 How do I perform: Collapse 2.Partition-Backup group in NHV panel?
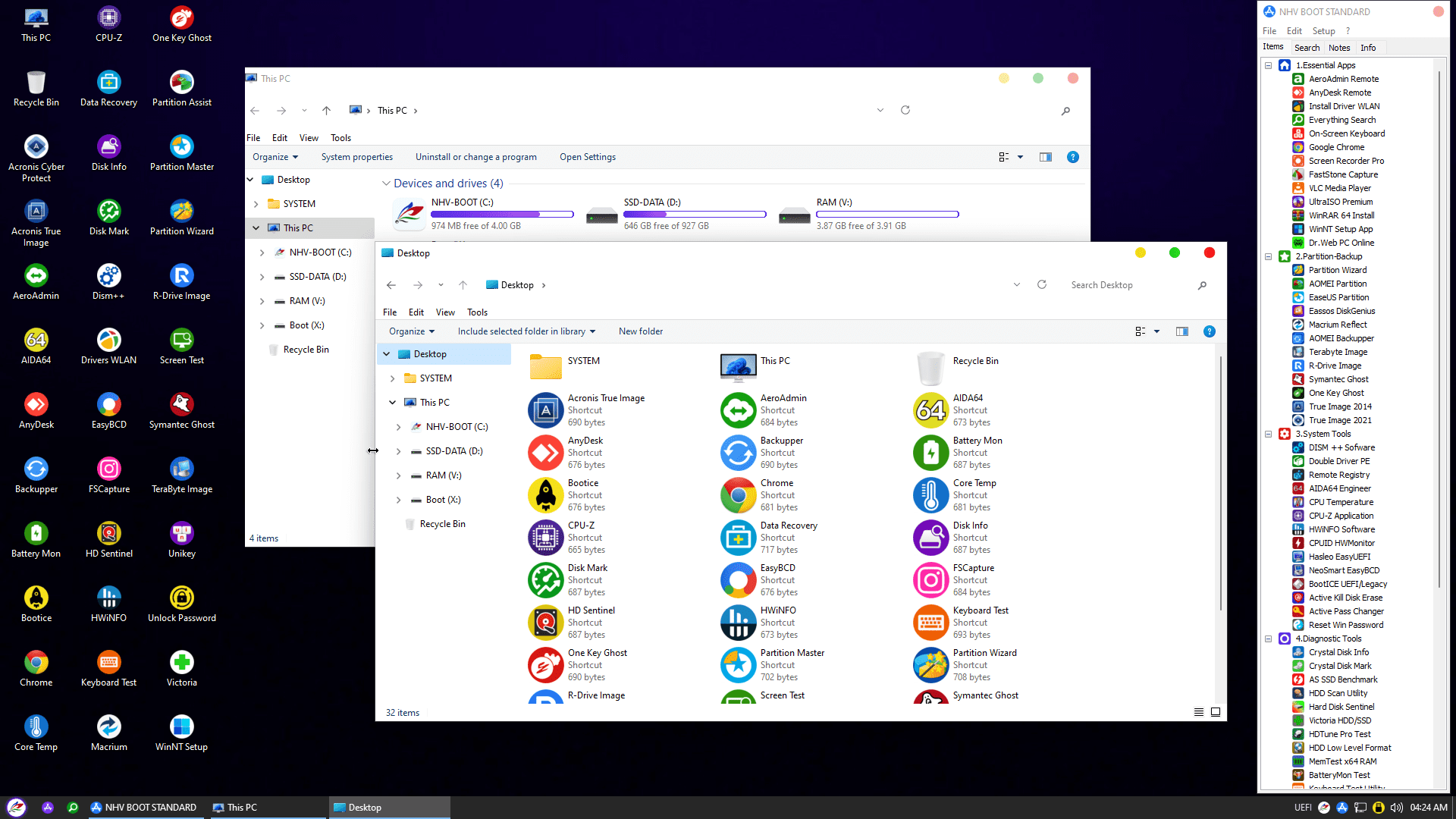[1268, 256]
